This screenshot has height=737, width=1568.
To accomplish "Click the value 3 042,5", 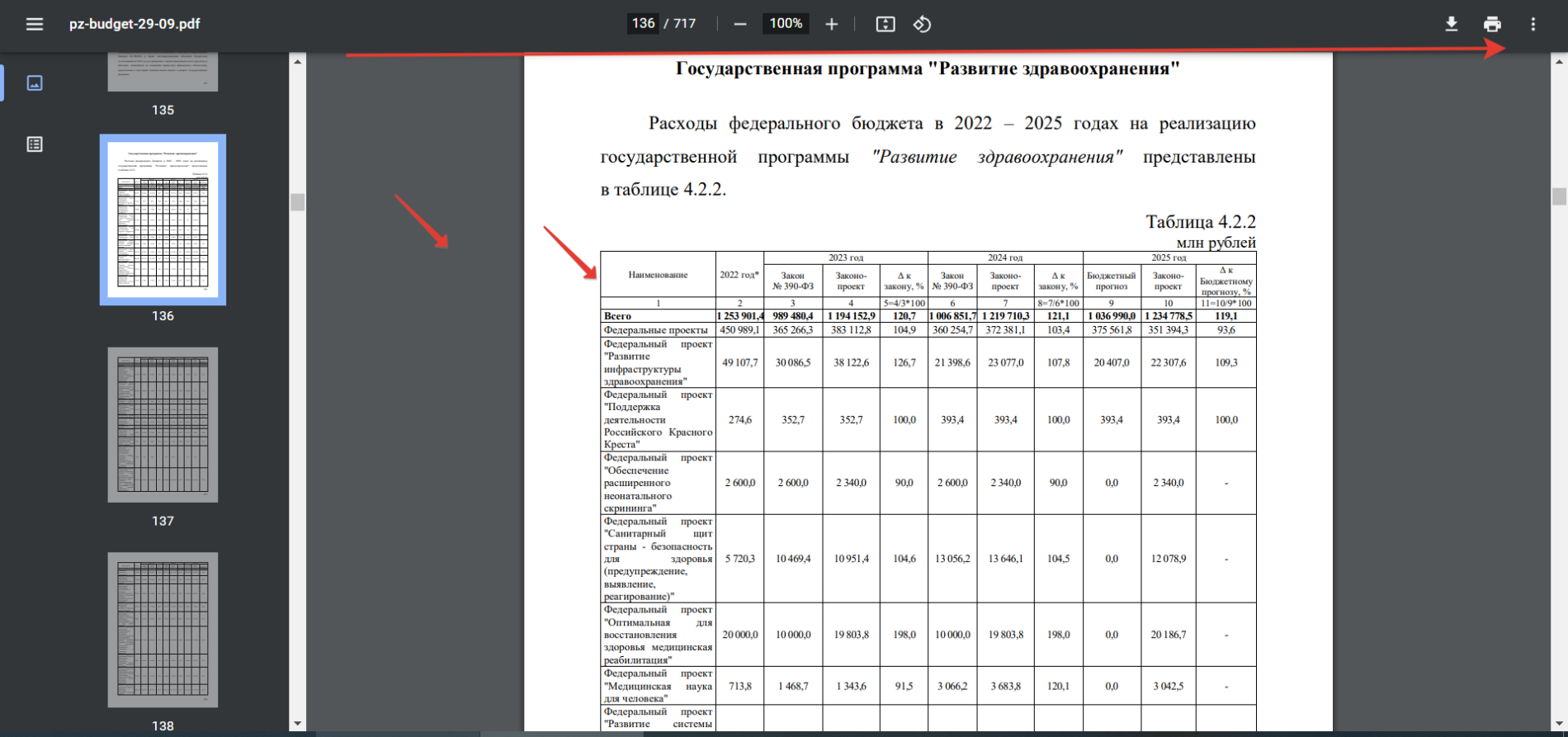I will (x=1169, y=686).
